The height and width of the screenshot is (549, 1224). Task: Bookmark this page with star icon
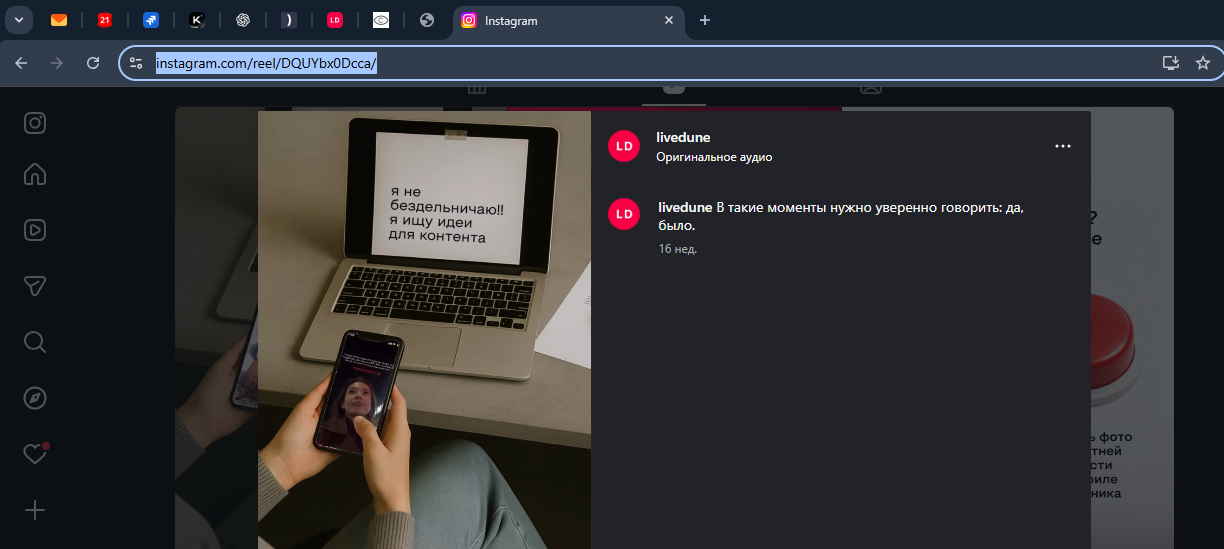coord(1203,63)
